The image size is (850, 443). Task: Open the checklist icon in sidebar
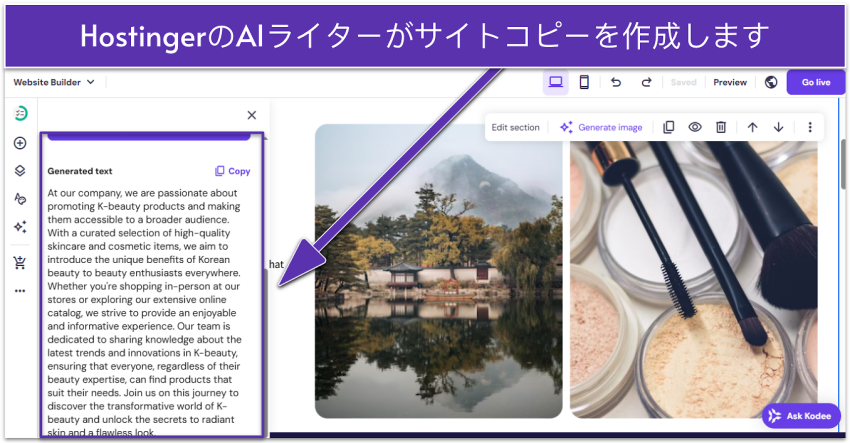click(x=20, y=113)
